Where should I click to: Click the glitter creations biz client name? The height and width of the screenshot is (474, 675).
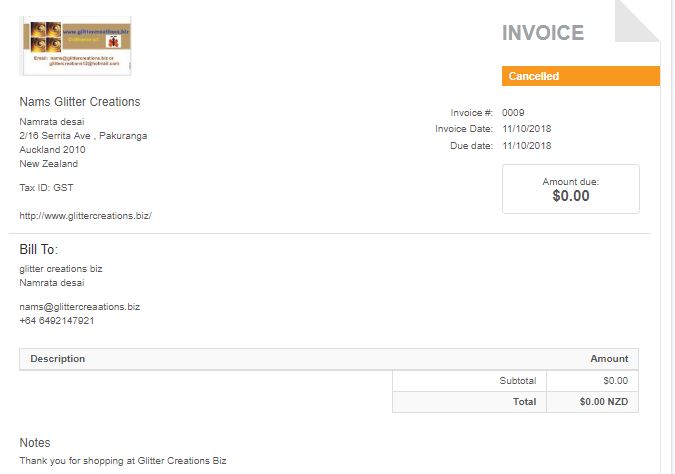61,269
